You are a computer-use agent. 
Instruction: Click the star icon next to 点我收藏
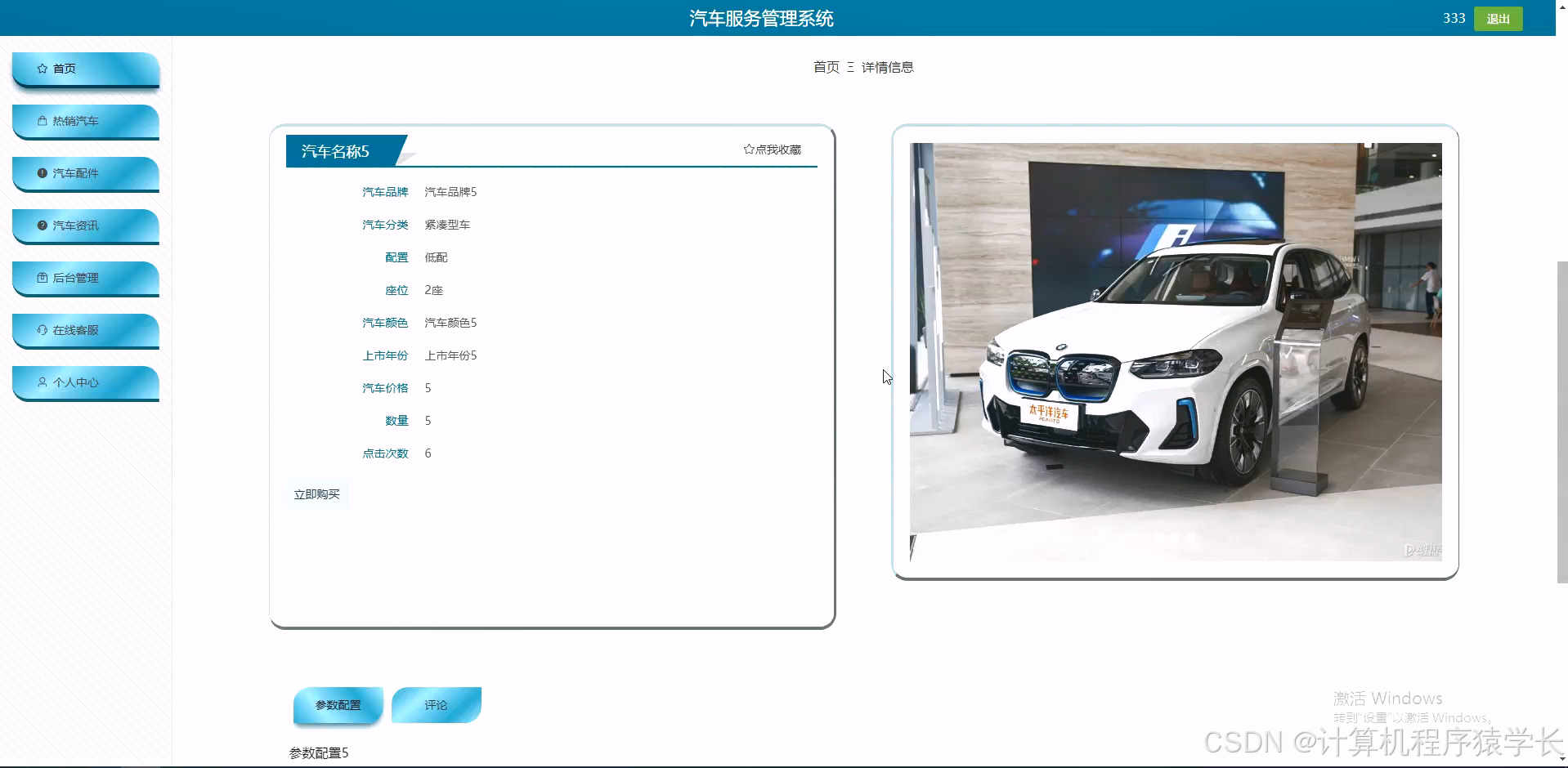pos(749,149)
